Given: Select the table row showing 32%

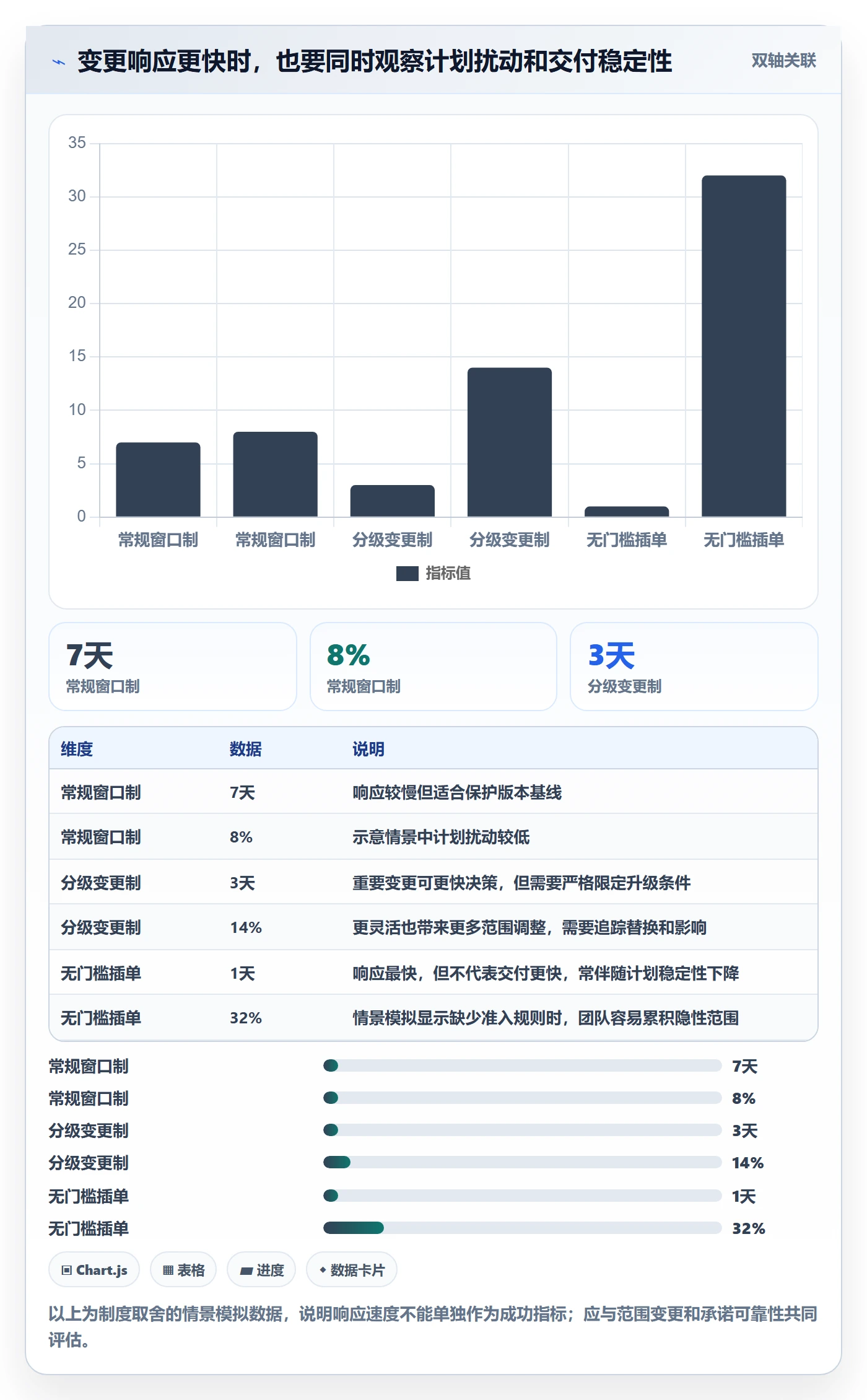Looking at the screenshot, I should pos(434,1018).
